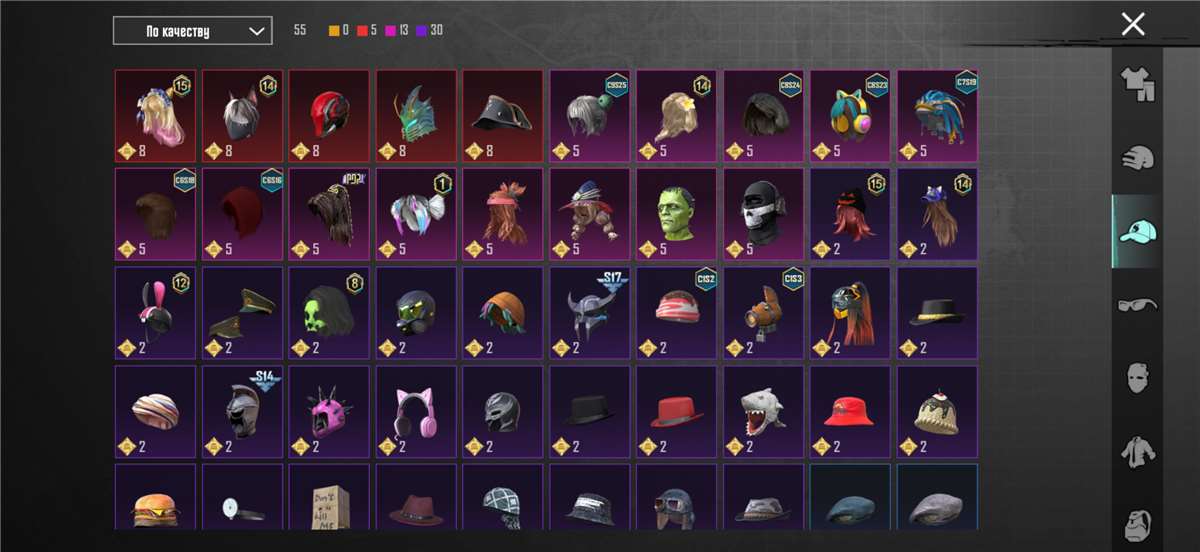This screenshot has height=552, width=1200.
Task: Pick the black pirate tricorn hat
Action: point(503,116)
